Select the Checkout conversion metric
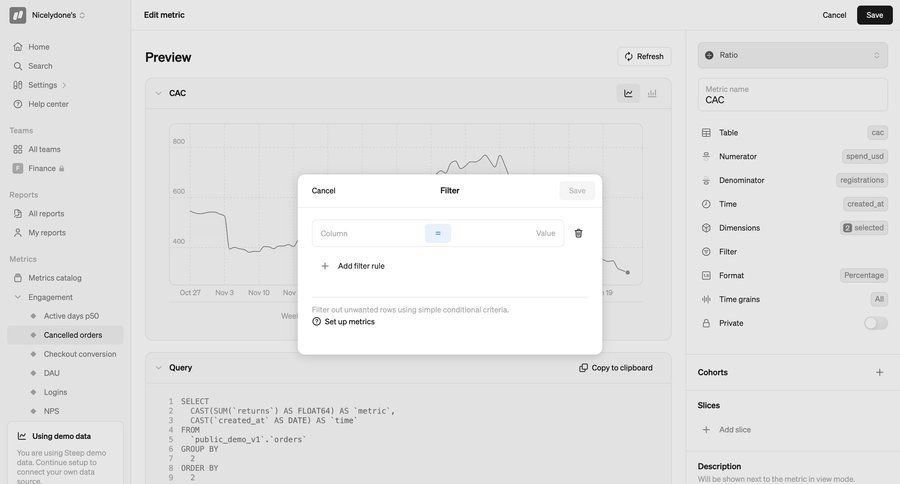Image resolution: width=900 pixels, height=484 pixels. pyautogui.click(x=80, y=354)
